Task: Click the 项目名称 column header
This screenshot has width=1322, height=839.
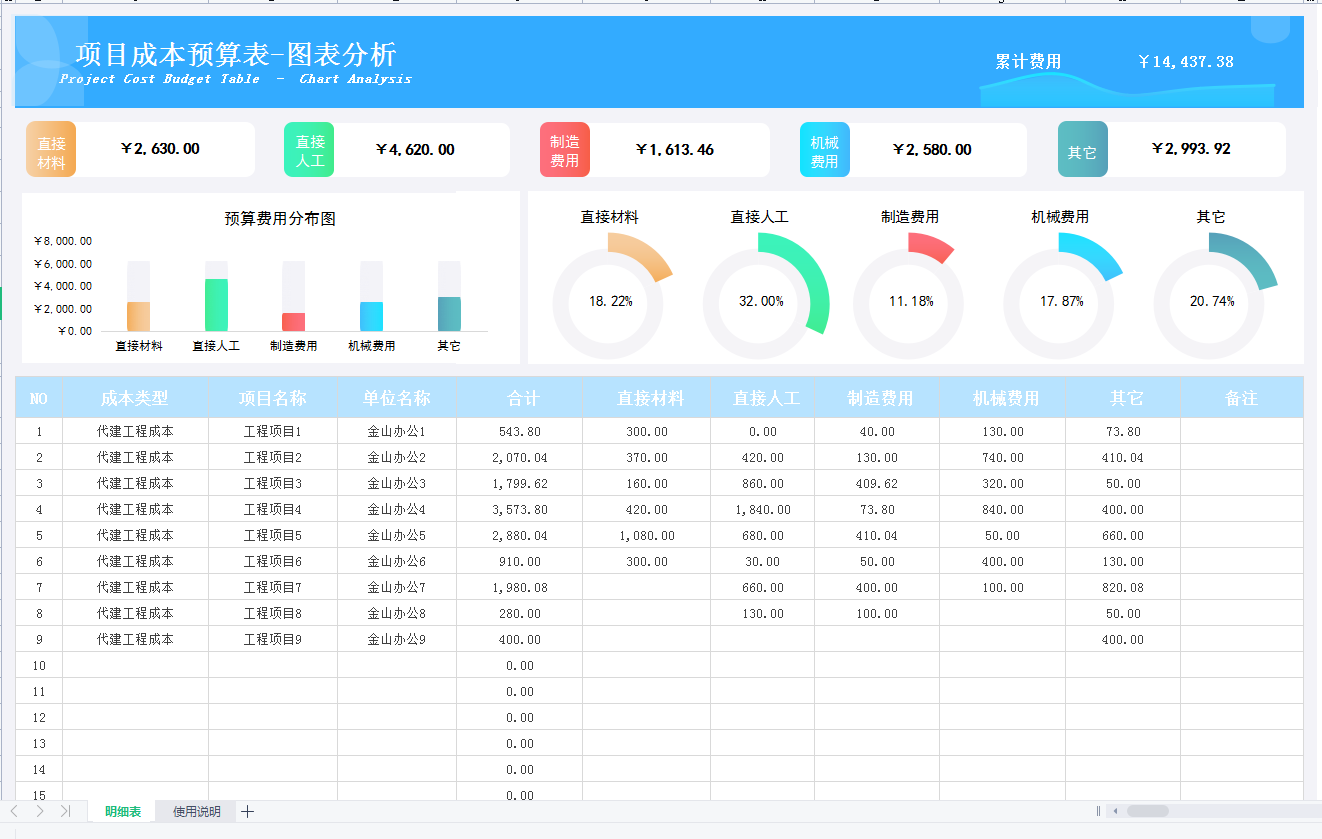Action: 273,398
